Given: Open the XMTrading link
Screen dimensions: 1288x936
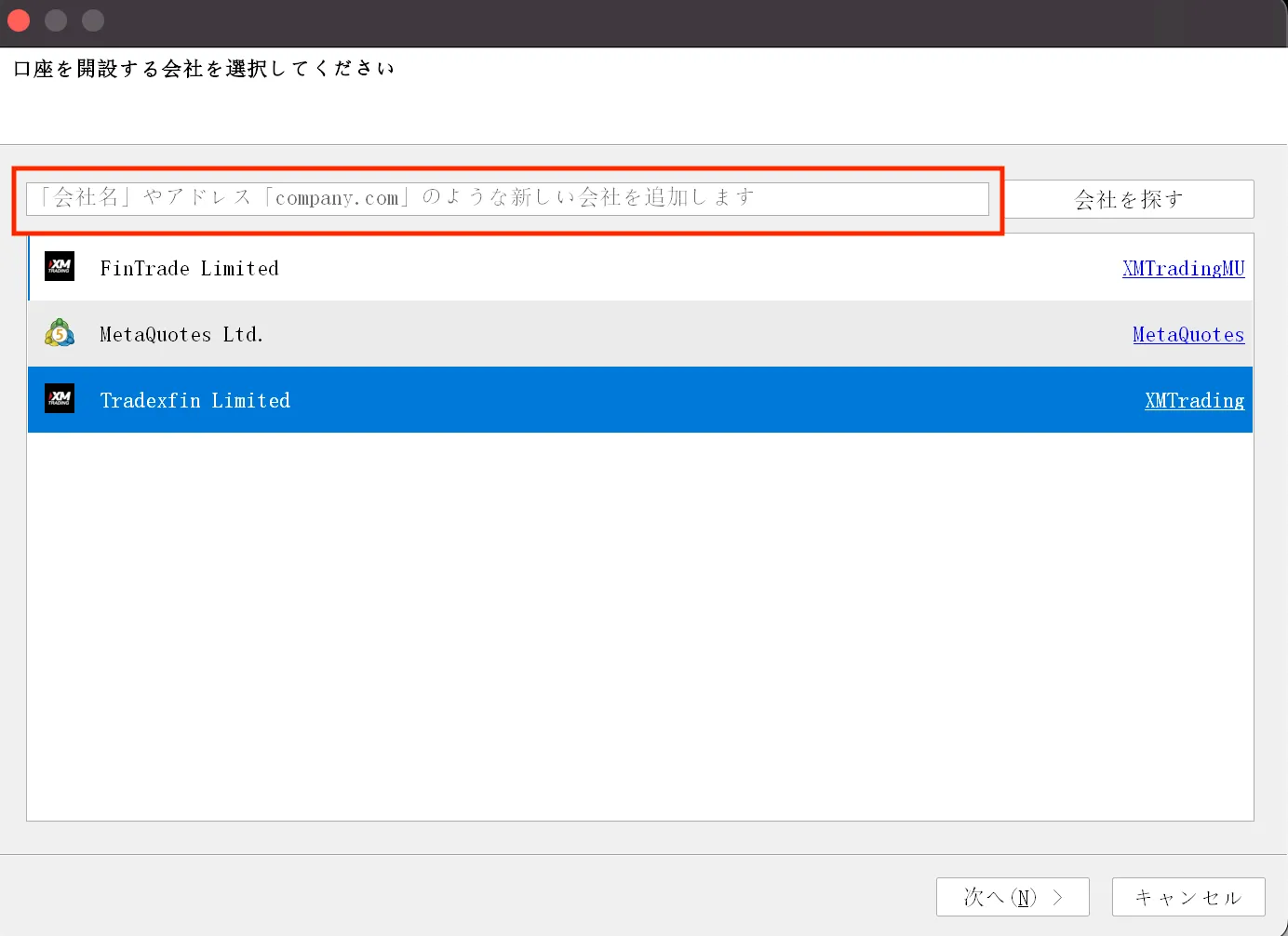Looking at the screenshot, I should click(x=1194, y=401).
